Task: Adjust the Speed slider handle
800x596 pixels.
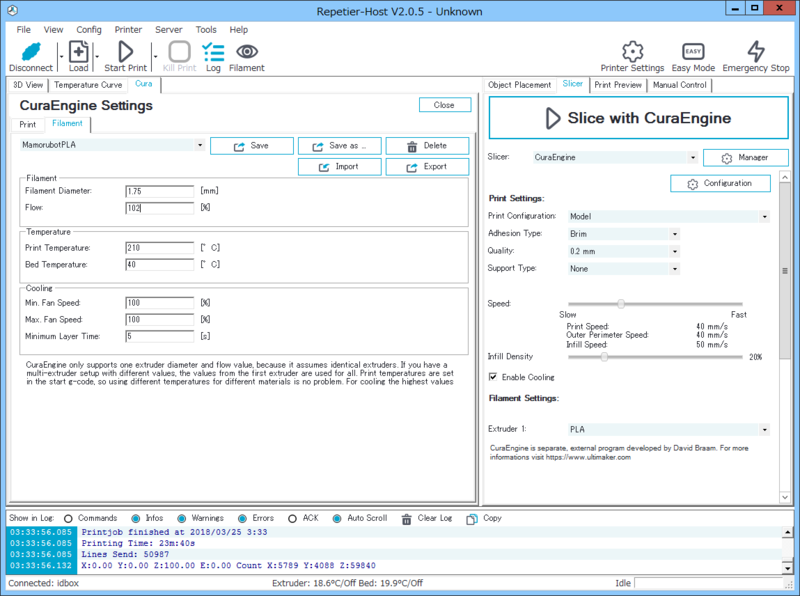Action: (621, 304)
